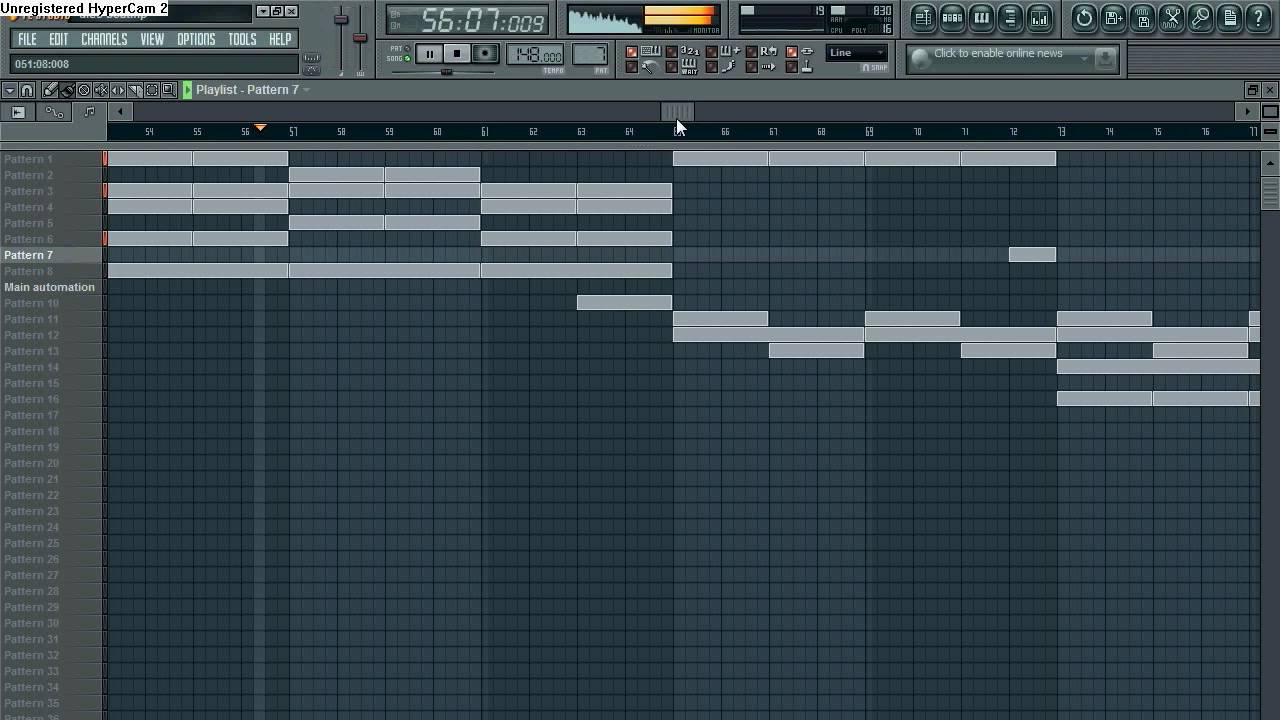Open the online news panel dropdown arrow
Image resolution: width=1280 pixels, height=720 pixels.
(1084, 59)
